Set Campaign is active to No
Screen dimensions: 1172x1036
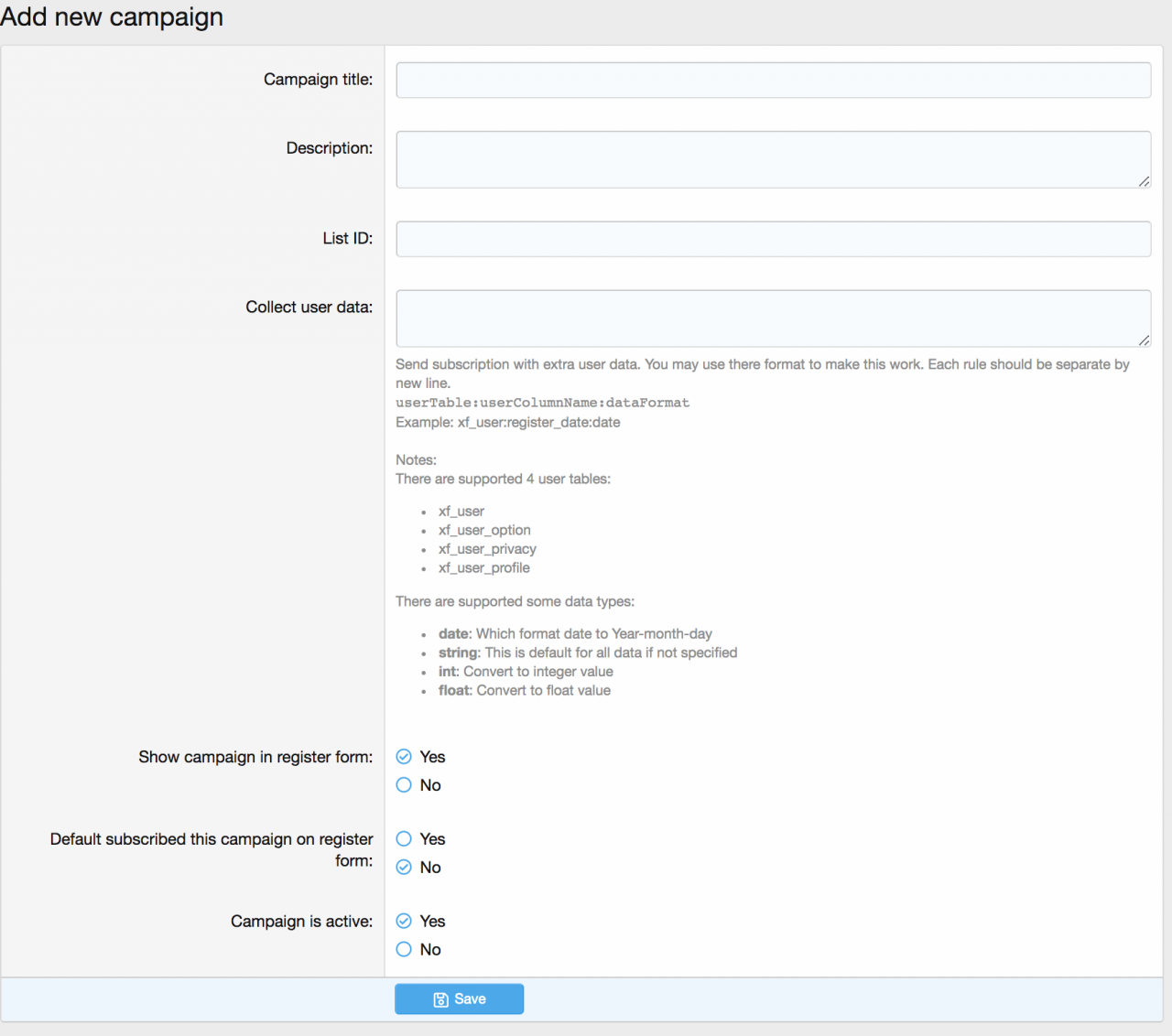[404, 950]
